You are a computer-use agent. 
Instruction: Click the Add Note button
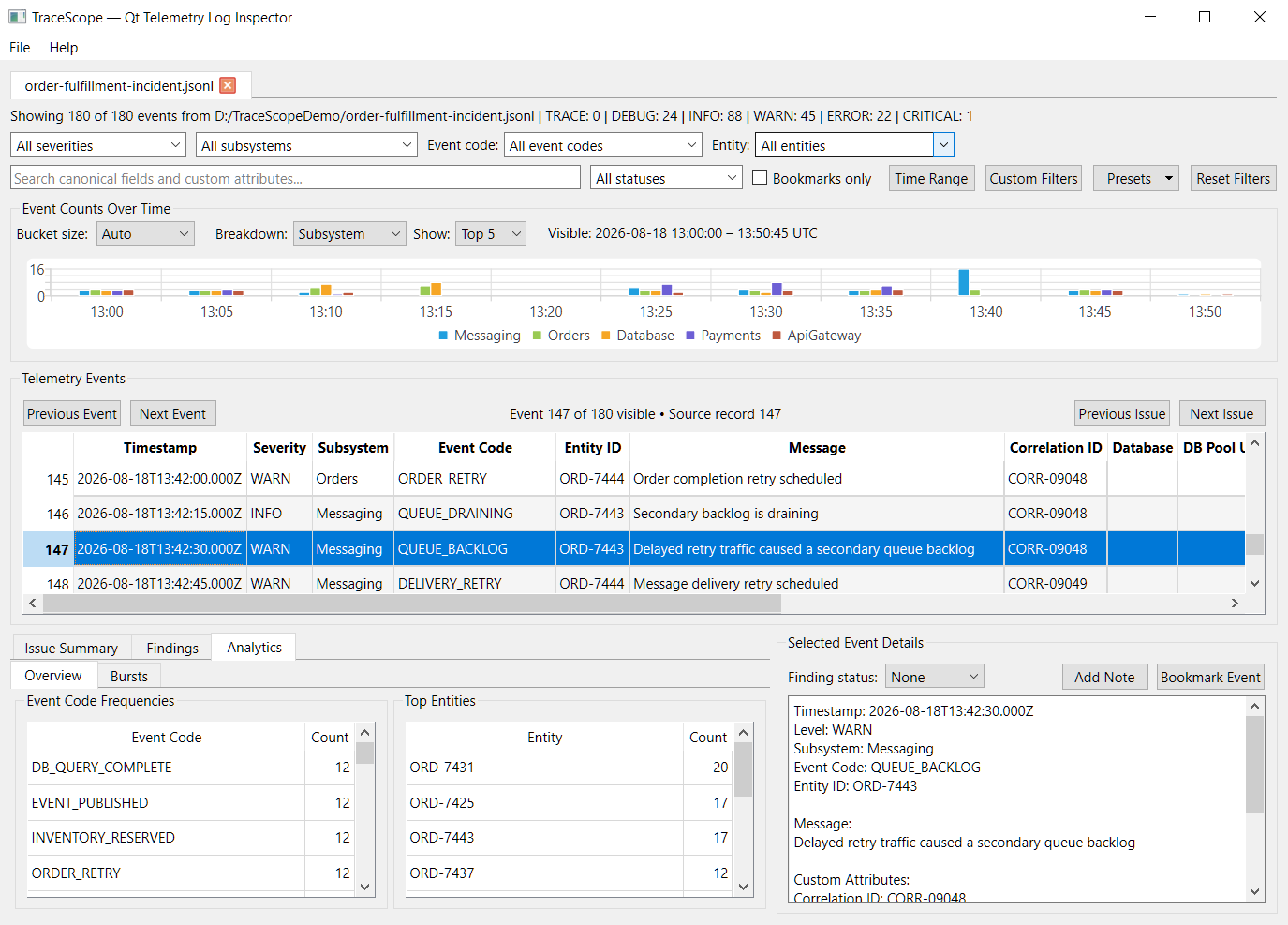pos(1104,677)
